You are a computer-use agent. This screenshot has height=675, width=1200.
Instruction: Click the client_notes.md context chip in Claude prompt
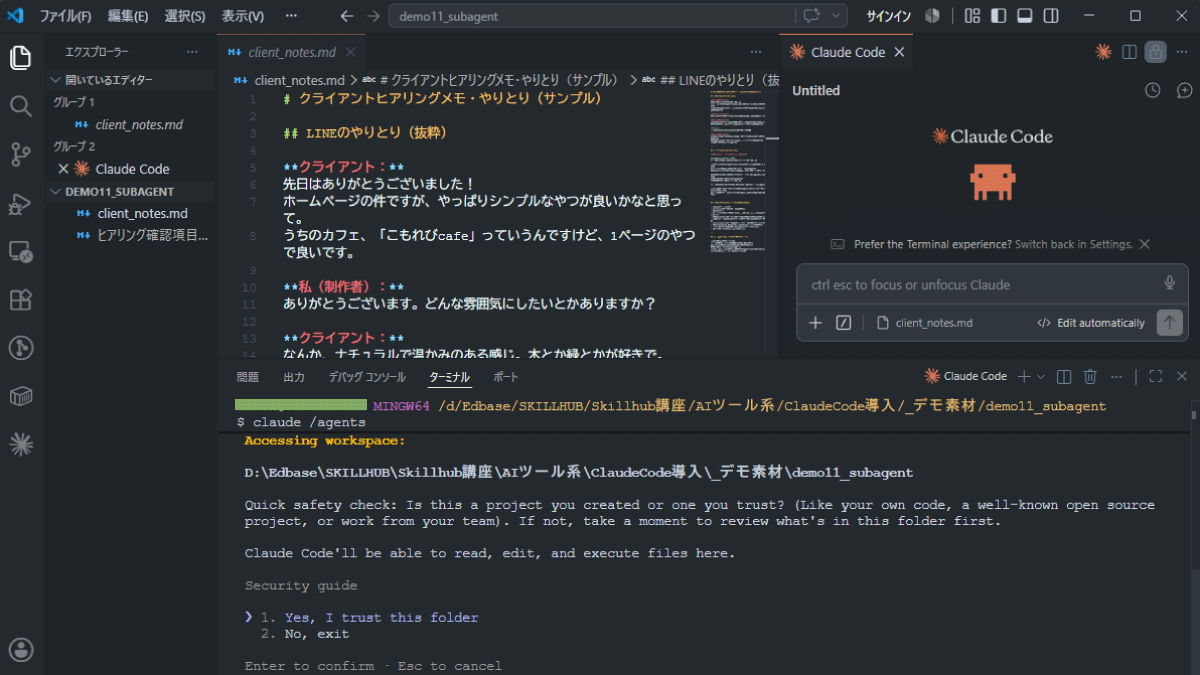point(924,323)
